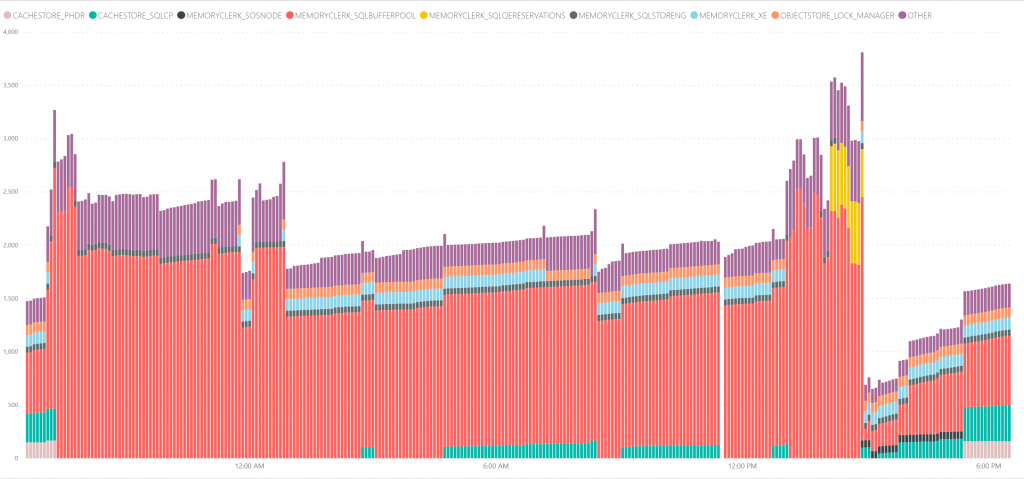Click the purple dot beside OTHER

click(x=903, y=15)
